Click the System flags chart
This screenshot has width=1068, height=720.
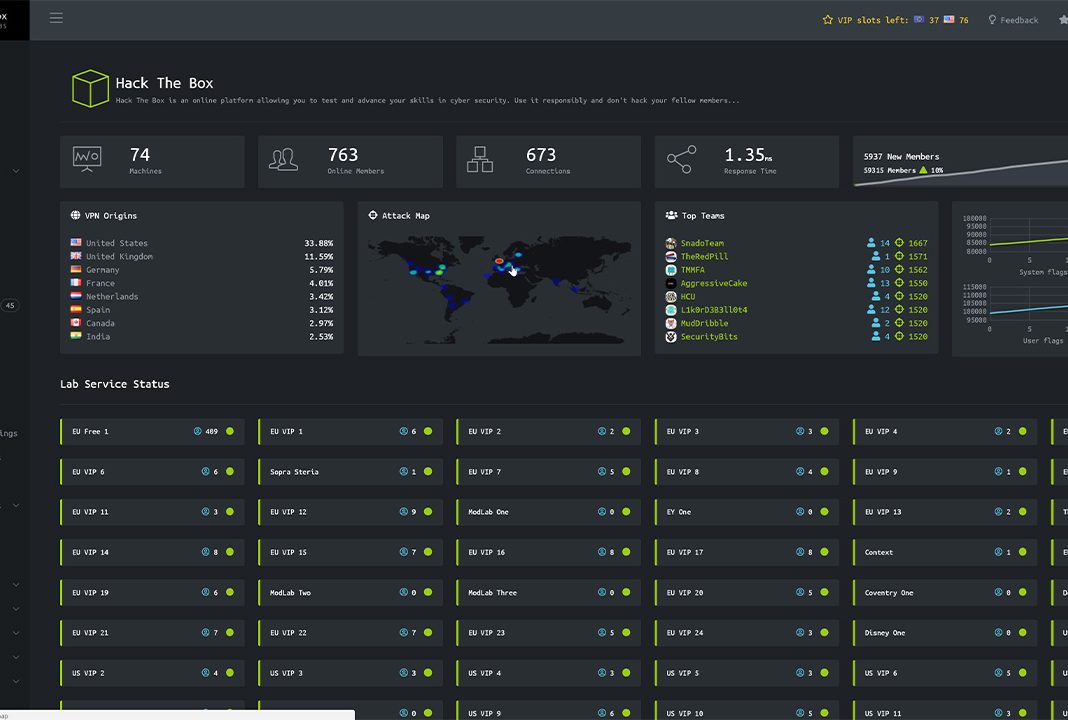click(1028, 235)
